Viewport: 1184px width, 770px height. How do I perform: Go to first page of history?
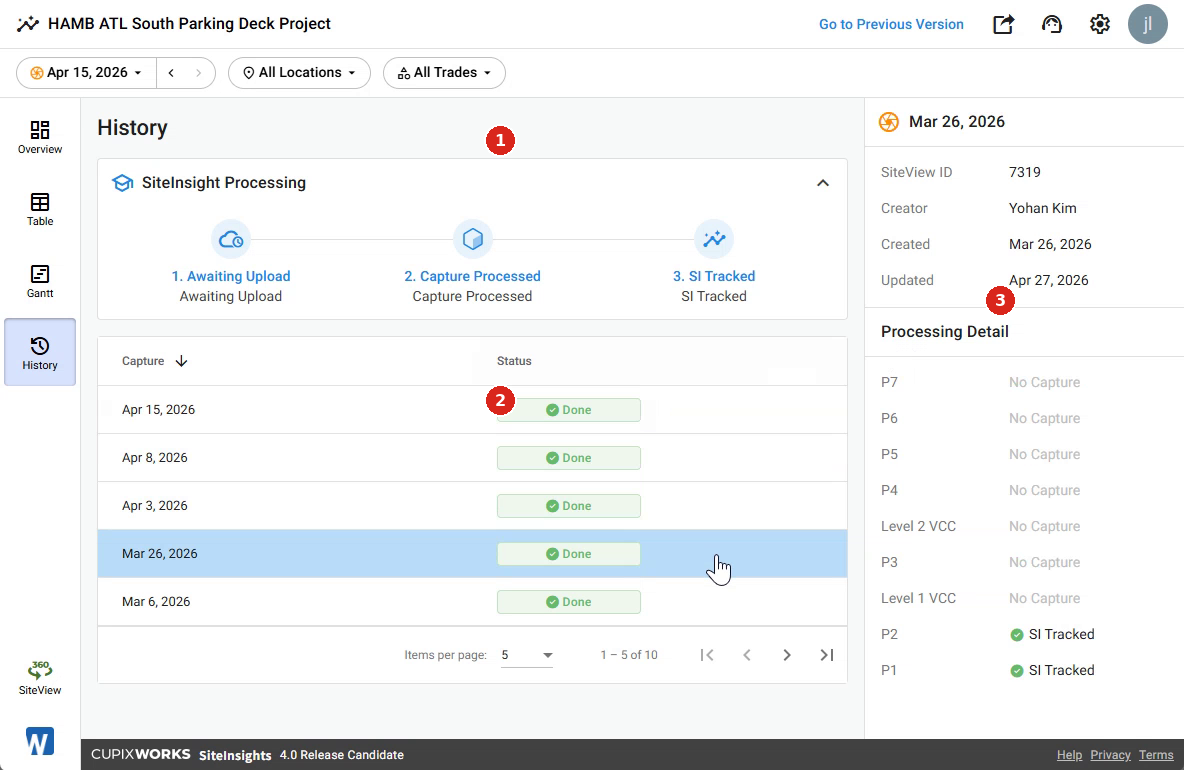707,655
